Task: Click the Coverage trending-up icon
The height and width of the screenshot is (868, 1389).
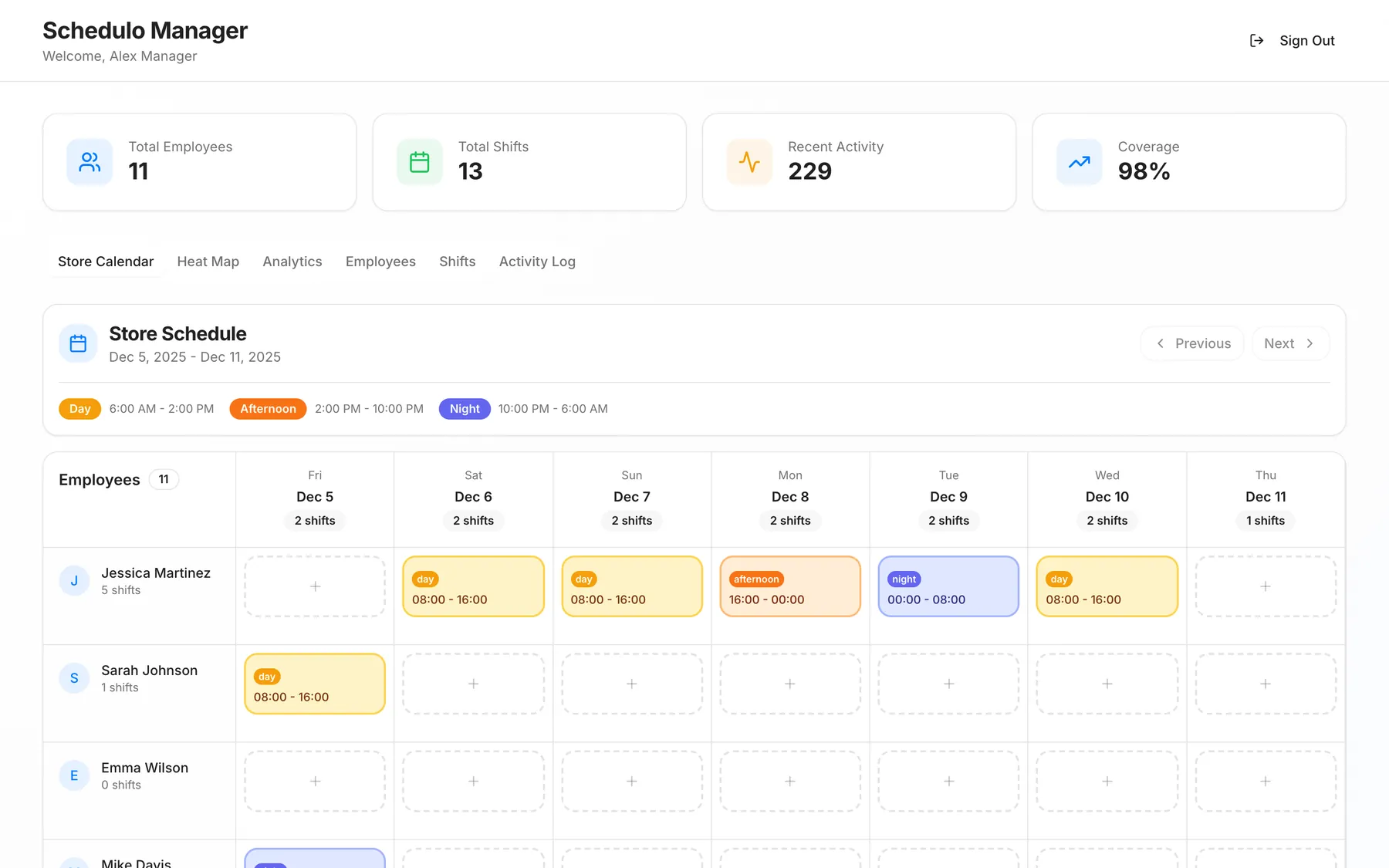Action: pyautogui.click(x=1080, y=162)
